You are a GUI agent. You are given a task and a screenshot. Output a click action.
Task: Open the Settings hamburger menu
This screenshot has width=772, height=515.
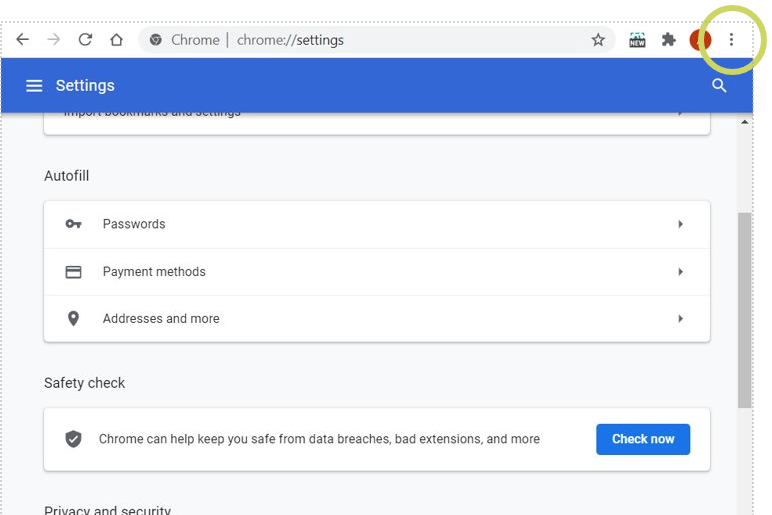(34, 86)
